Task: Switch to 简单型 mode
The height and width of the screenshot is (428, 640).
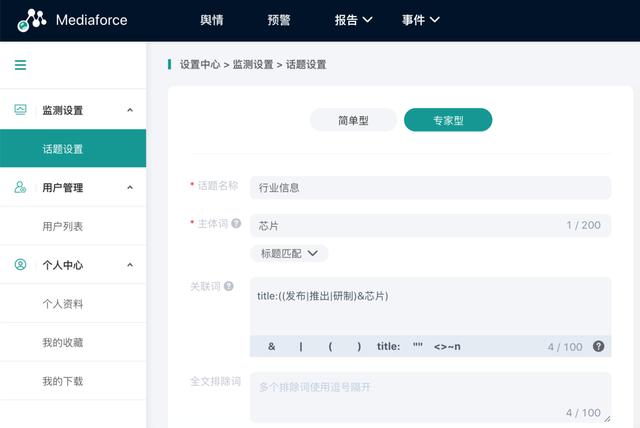Action: (353, 120)
